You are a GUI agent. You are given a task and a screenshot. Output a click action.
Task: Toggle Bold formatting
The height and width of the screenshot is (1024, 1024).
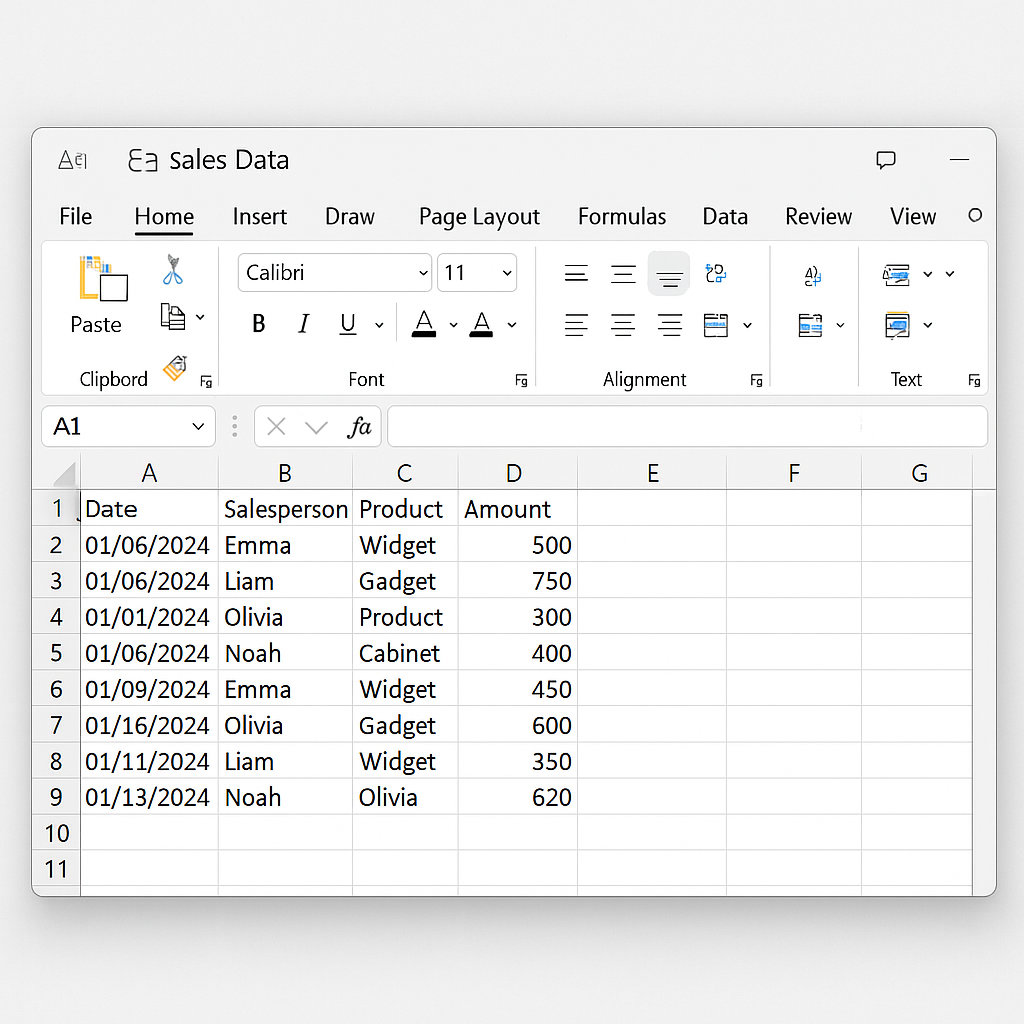pyautogui.click(x=259, y=324)
